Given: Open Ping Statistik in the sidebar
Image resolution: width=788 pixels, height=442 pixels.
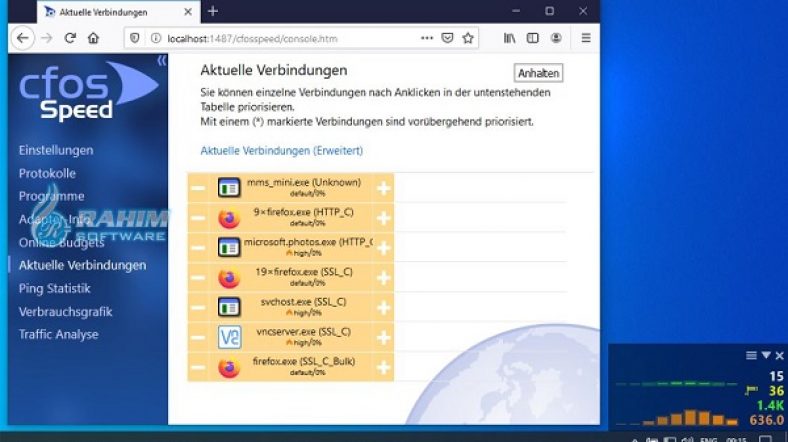Looking at the screenshot, I should pyautogui.click(x=54, y=288).
